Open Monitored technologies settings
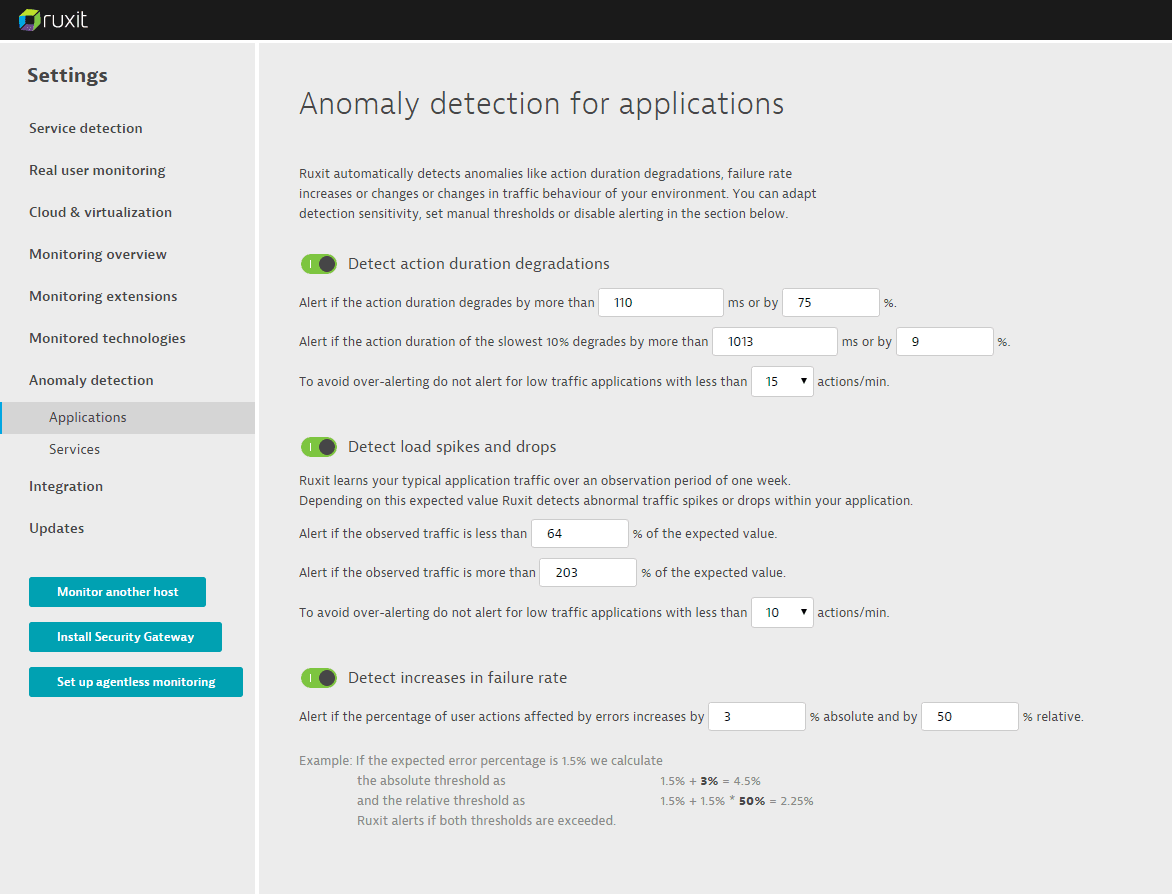This screenshot has height=894, width=1172. coord(107,338)
